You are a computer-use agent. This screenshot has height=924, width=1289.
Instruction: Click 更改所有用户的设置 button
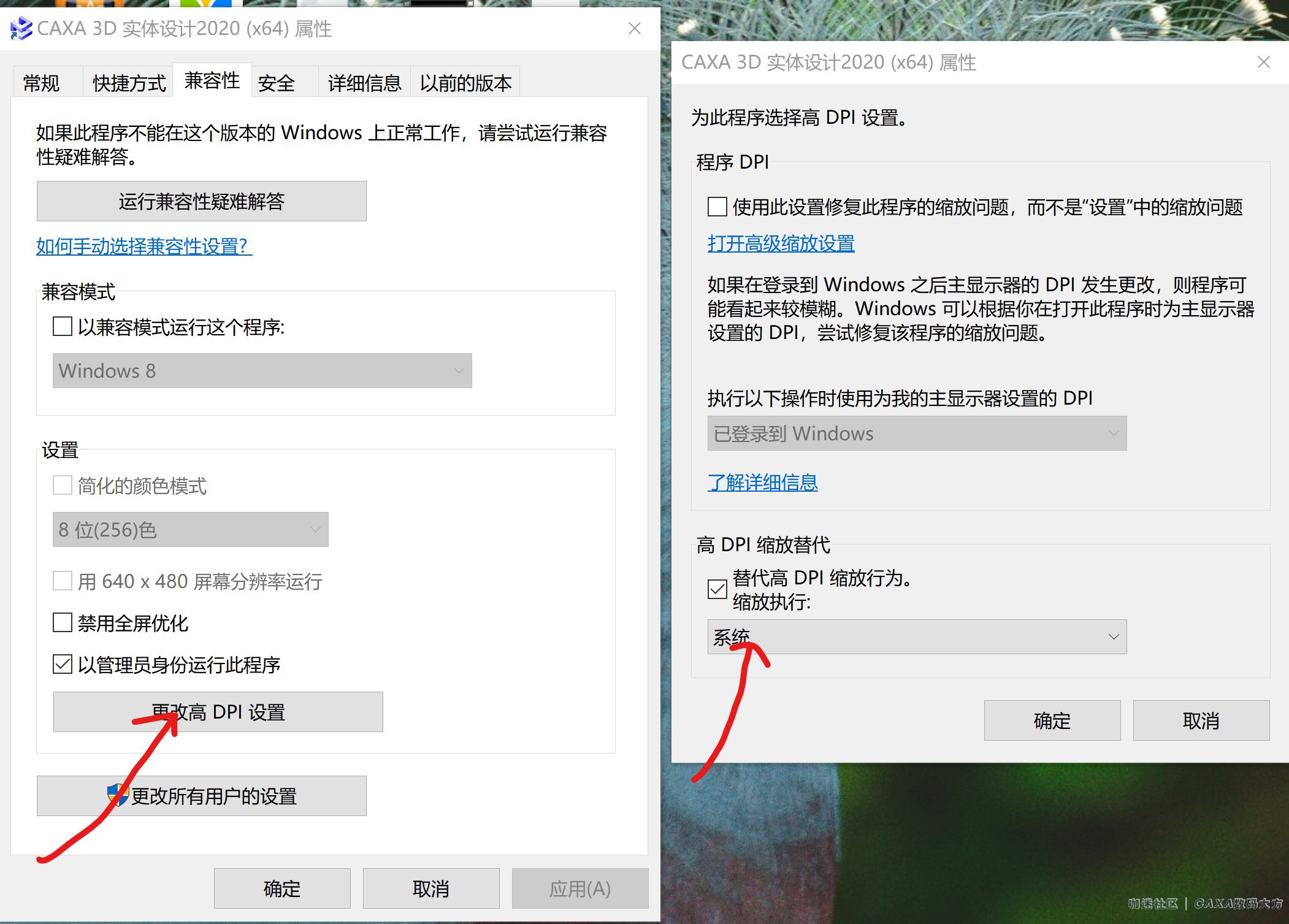coord(202,796)
